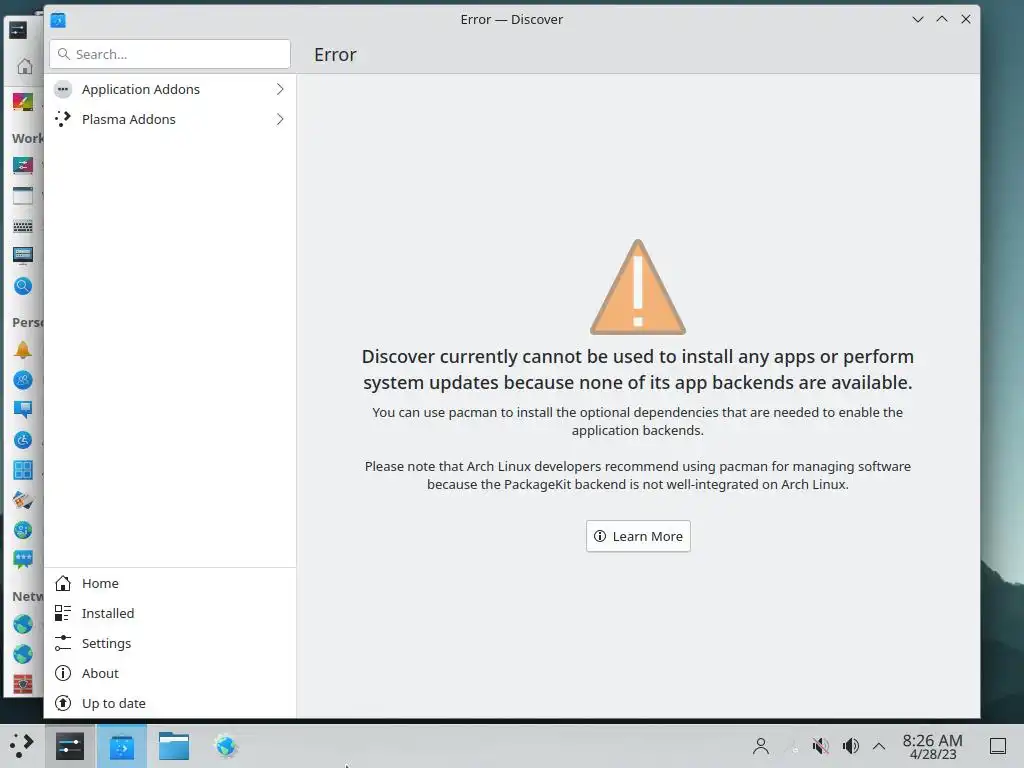This screenshot has width=1024, height=768.
Task: Open the Applications grid icon in System Settings
Action: click(23, 470)
